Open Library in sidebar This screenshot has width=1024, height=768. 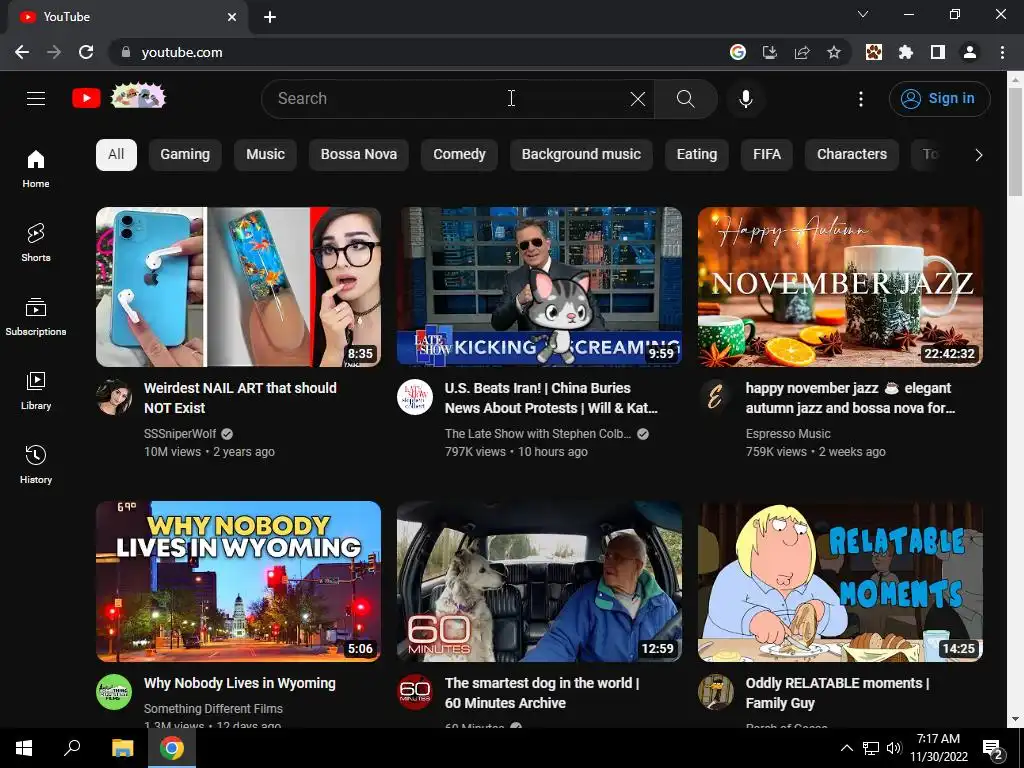(x=36, y=390)
